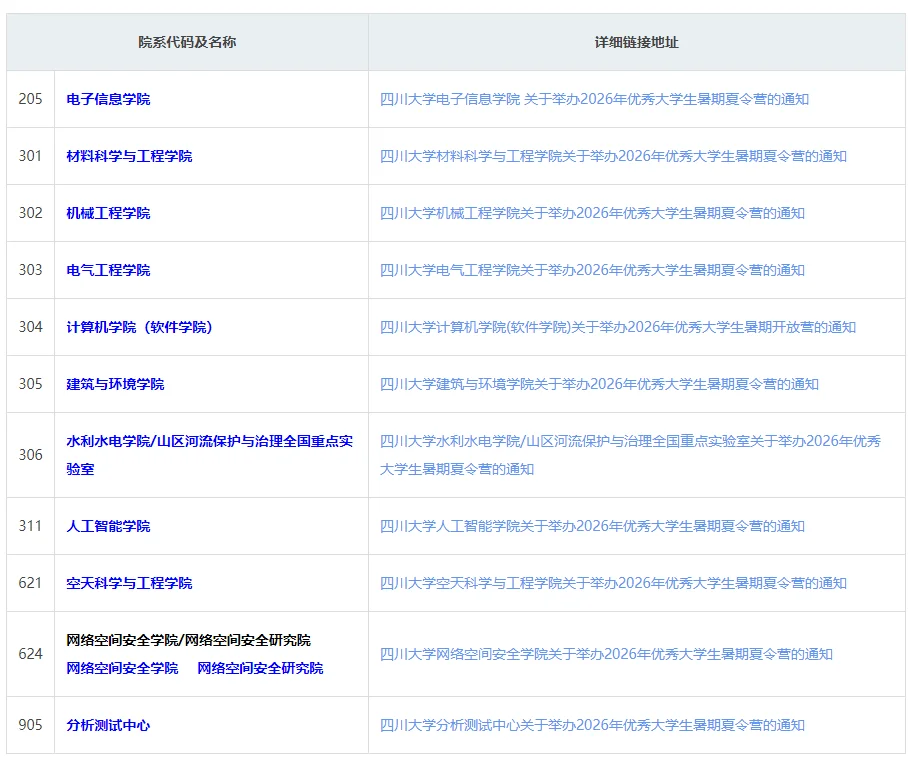Select department code 305 cell
Image resolution: width=911 pixels, height=759 pixels.
tap(30, 384)
